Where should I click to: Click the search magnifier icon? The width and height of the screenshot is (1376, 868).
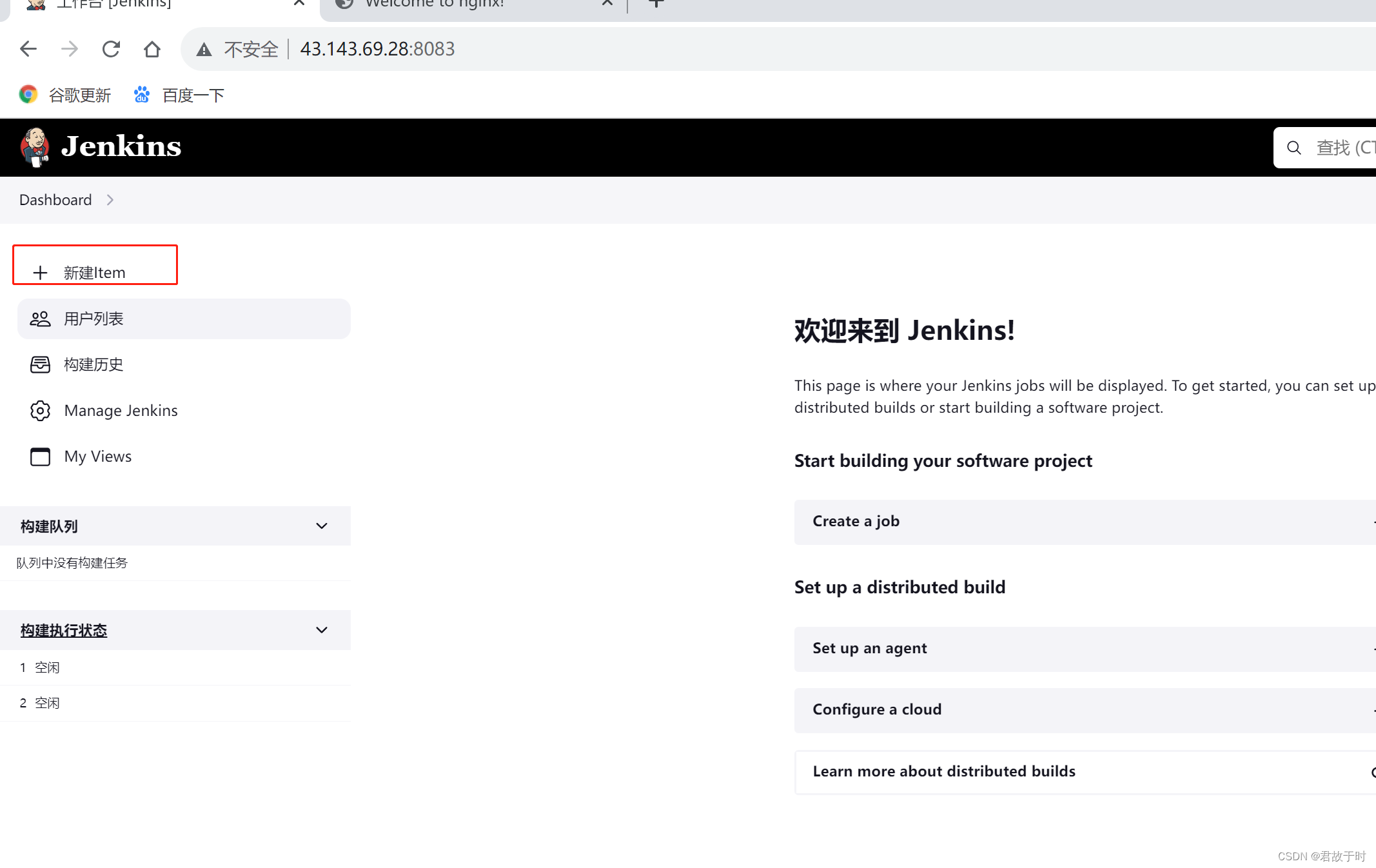pos(1293,148)
